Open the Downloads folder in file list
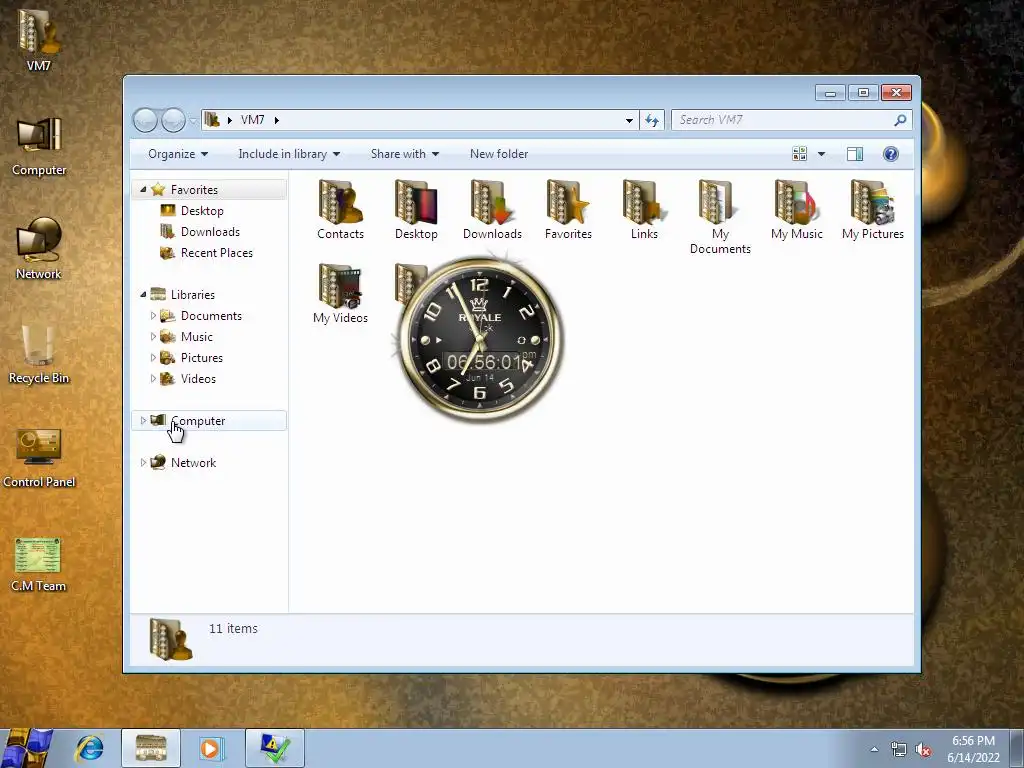 (x=492, y=210)
